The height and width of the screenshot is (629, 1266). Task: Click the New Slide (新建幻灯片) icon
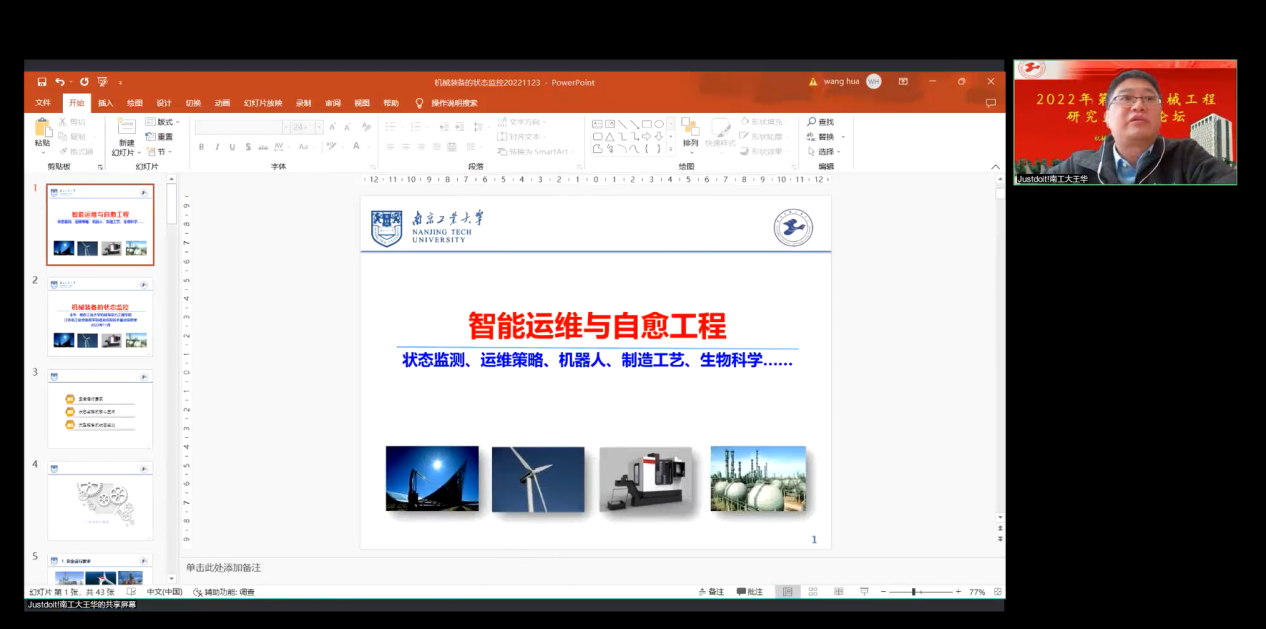pyautogui.click(x=126, y=127)
